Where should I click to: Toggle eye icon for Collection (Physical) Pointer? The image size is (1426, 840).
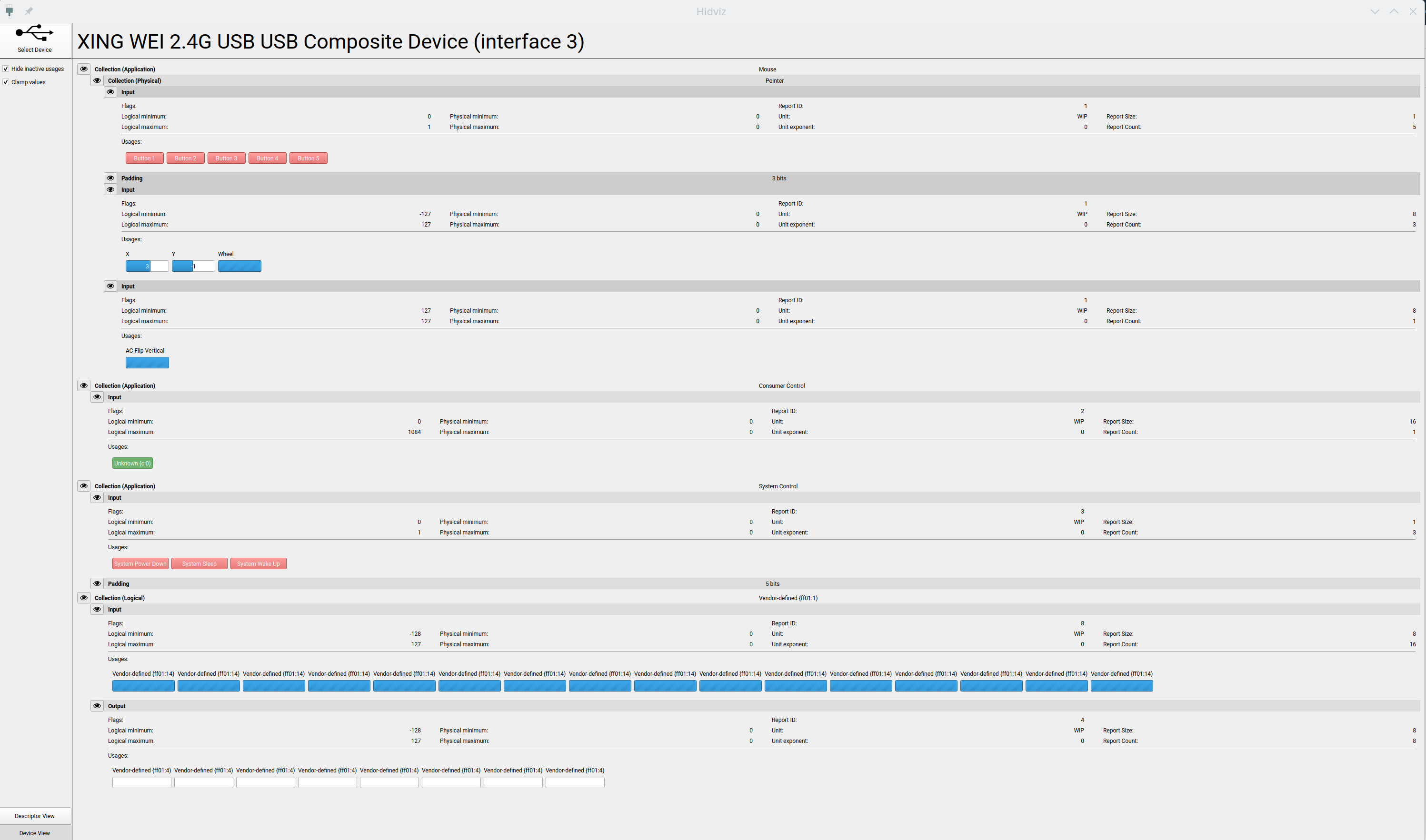click(97, 80)
